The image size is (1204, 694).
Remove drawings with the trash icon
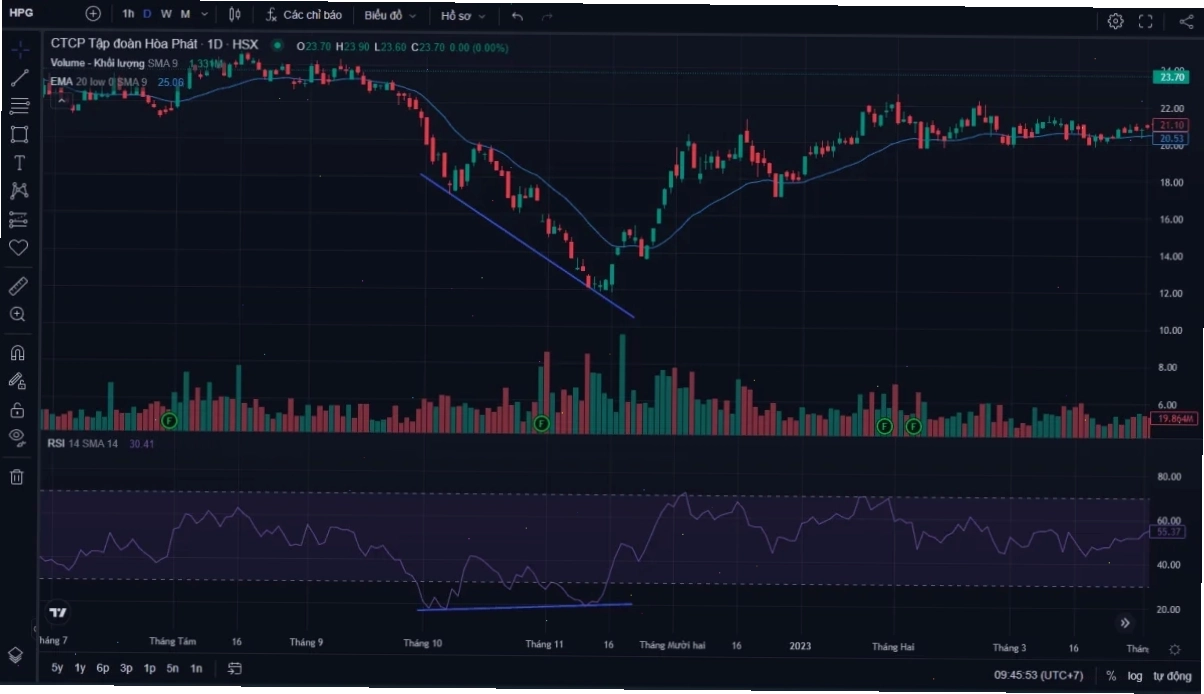(x=17, y=476)
